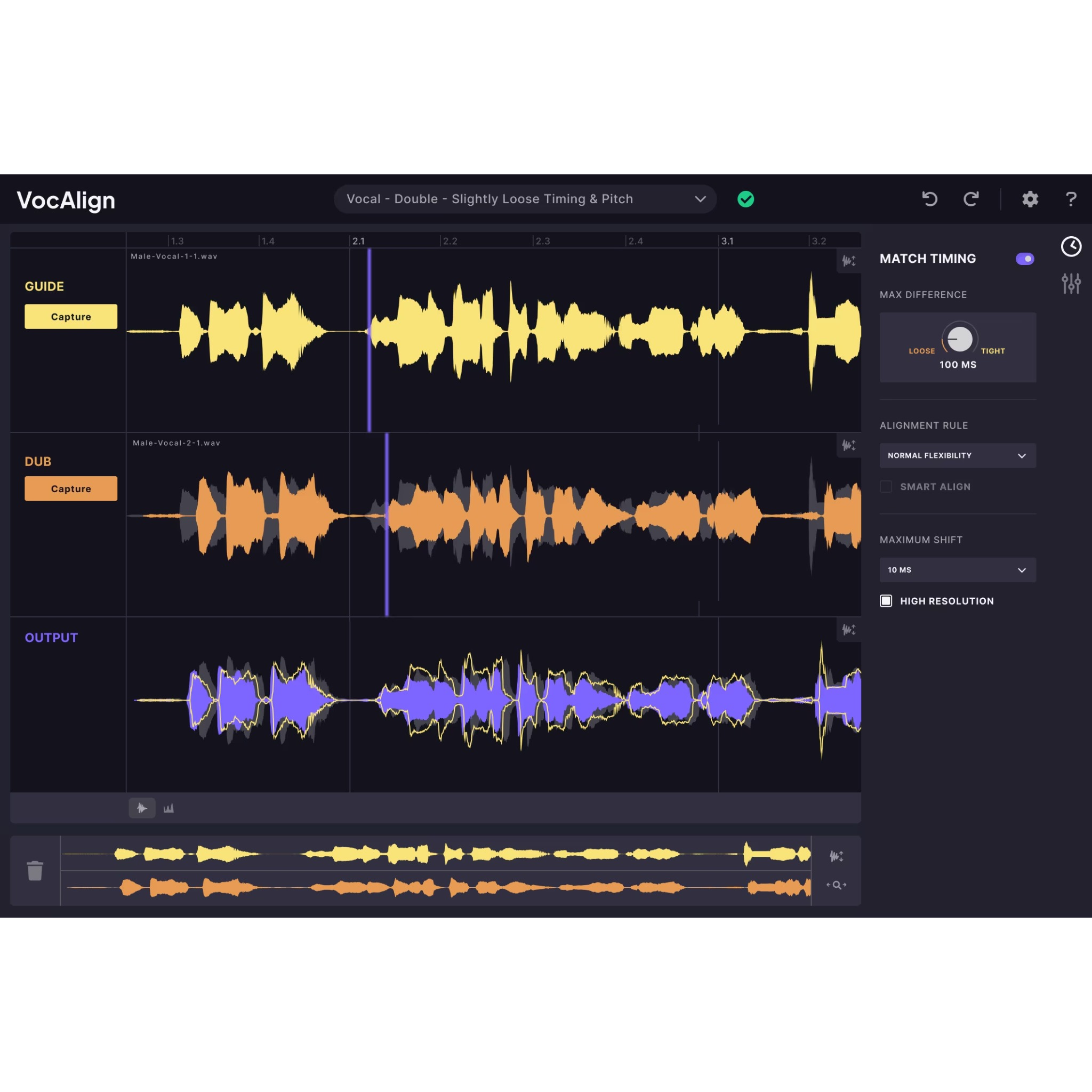Click the waveform scale icon on the Output track
Viewport: 1092px width, 1092px height.
pyautogui.click(x=848, y=630)
